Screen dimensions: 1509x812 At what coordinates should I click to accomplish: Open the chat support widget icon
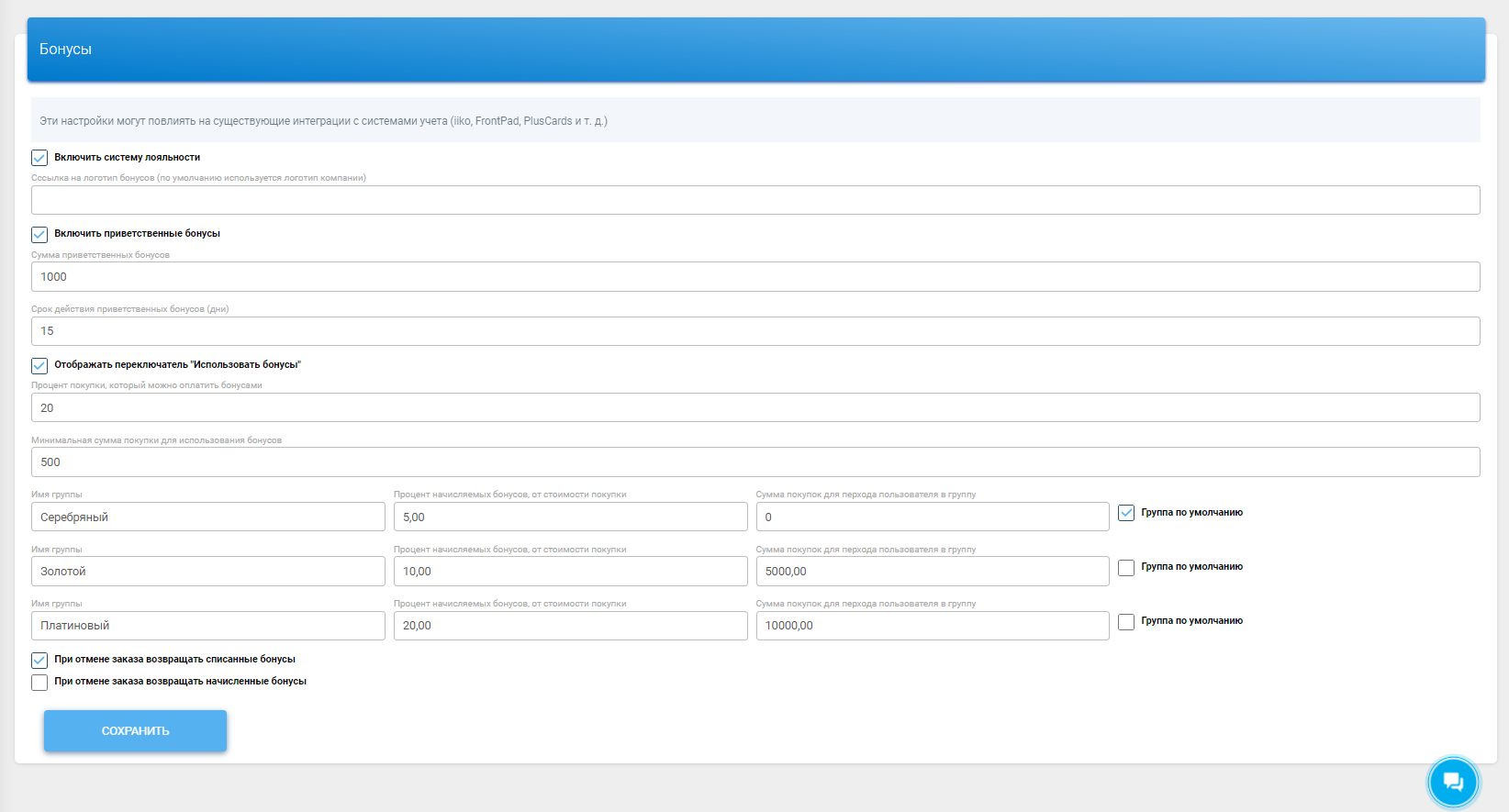1452,782
